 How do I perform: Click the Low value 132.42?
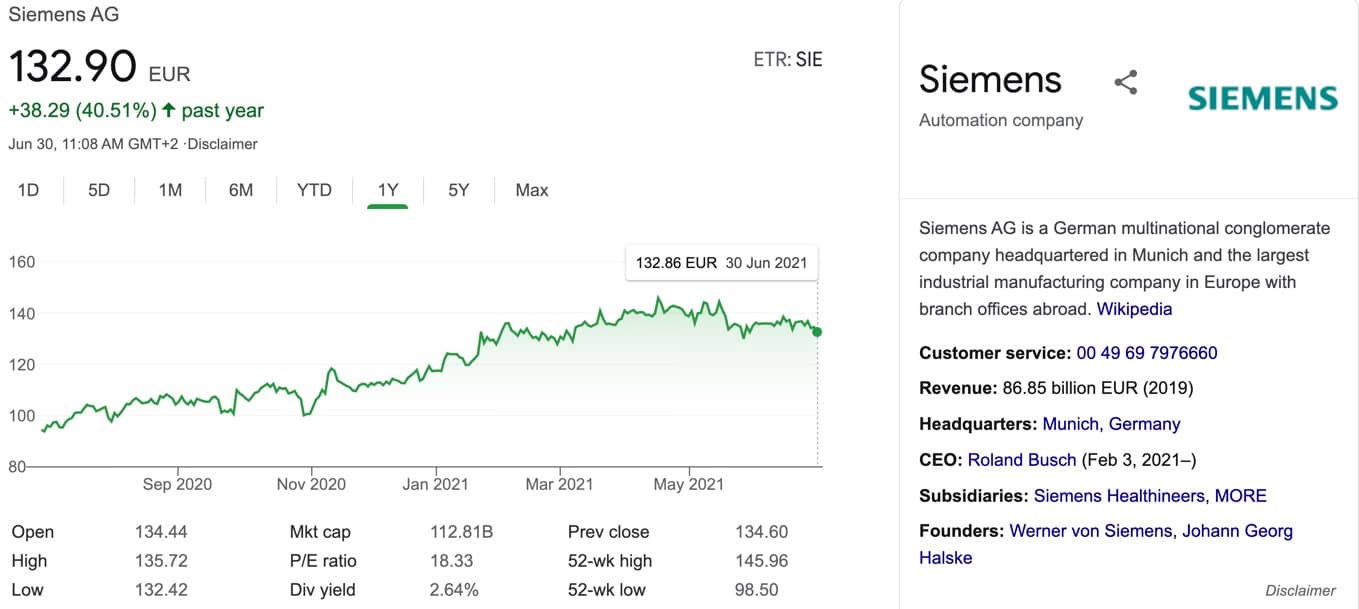tap(161, 590)
